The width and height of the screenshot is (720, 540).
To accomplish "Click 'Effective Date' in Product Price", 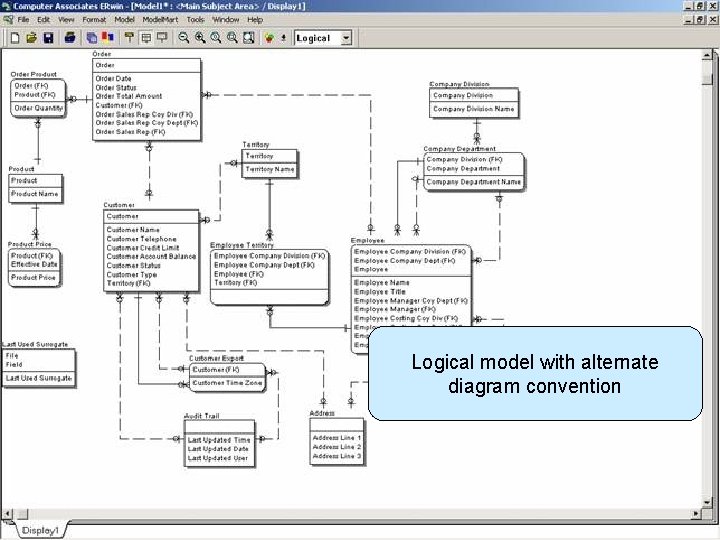I will [x=34, y=264].
